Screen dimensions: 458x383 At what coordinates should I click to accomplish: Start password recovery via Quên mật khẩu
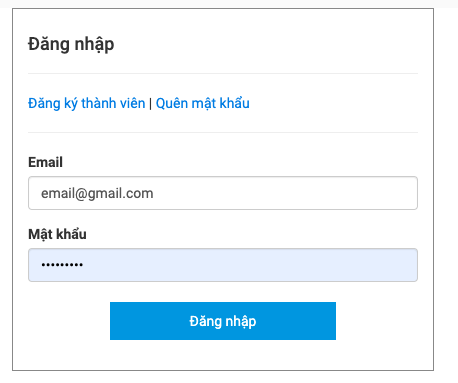pos(203,103)
